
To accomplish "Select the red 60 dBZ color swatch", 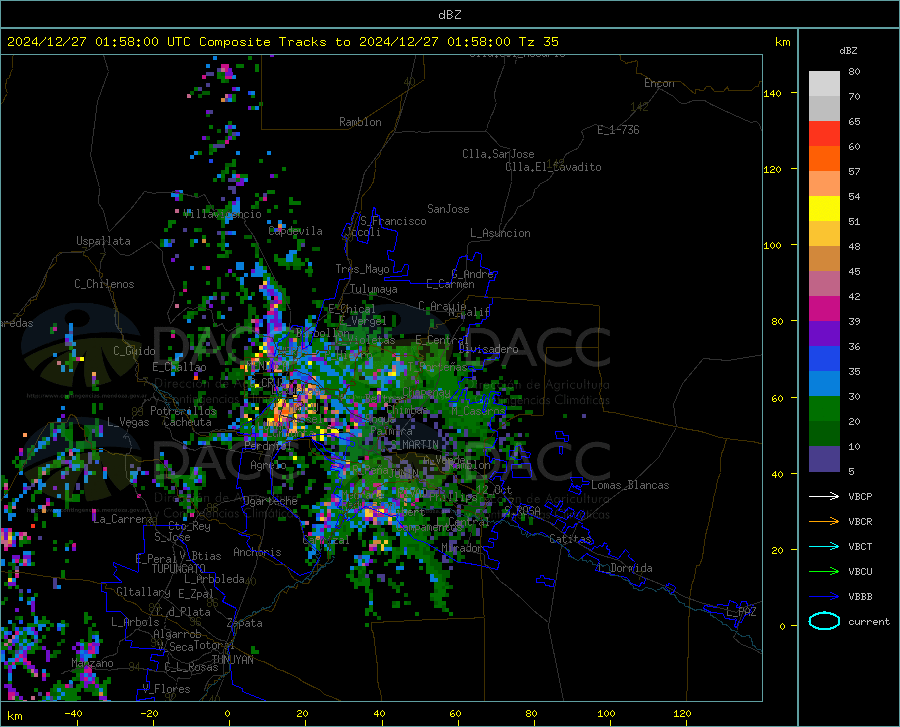I will [x=824, y=134].
